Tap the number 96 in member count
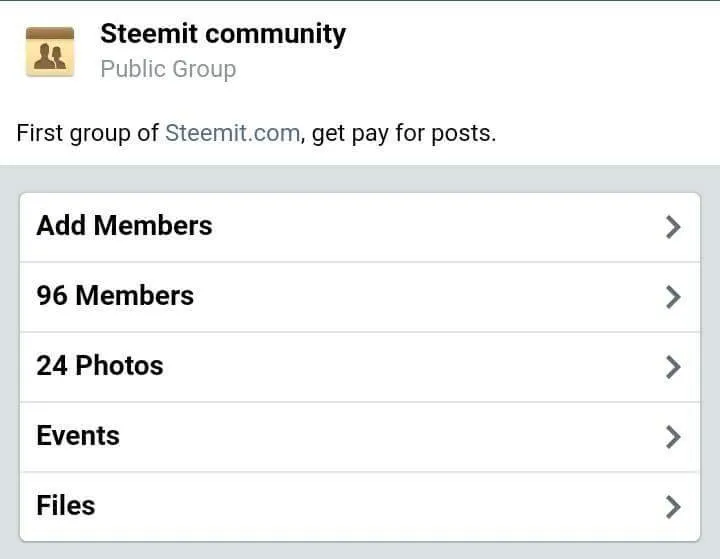This screenshot has width=720, height=559. [x=52, y=295]
